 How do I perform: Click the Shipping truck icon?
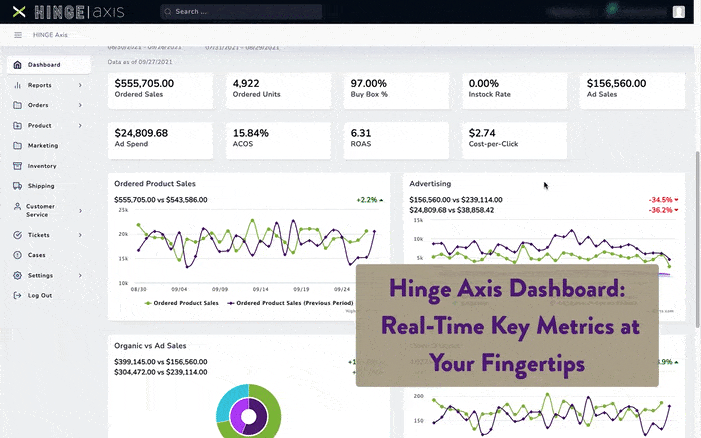tap(17, 186)
